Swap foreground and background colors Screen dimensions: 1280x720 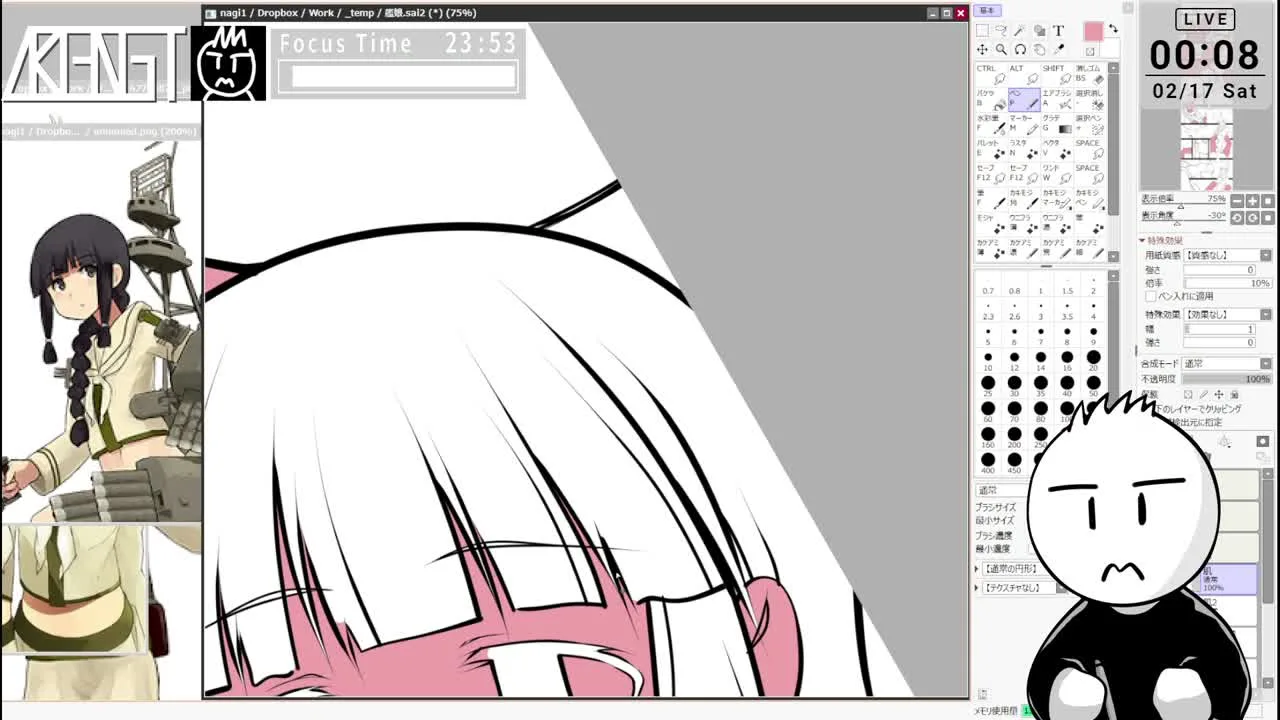point(1113,30)
